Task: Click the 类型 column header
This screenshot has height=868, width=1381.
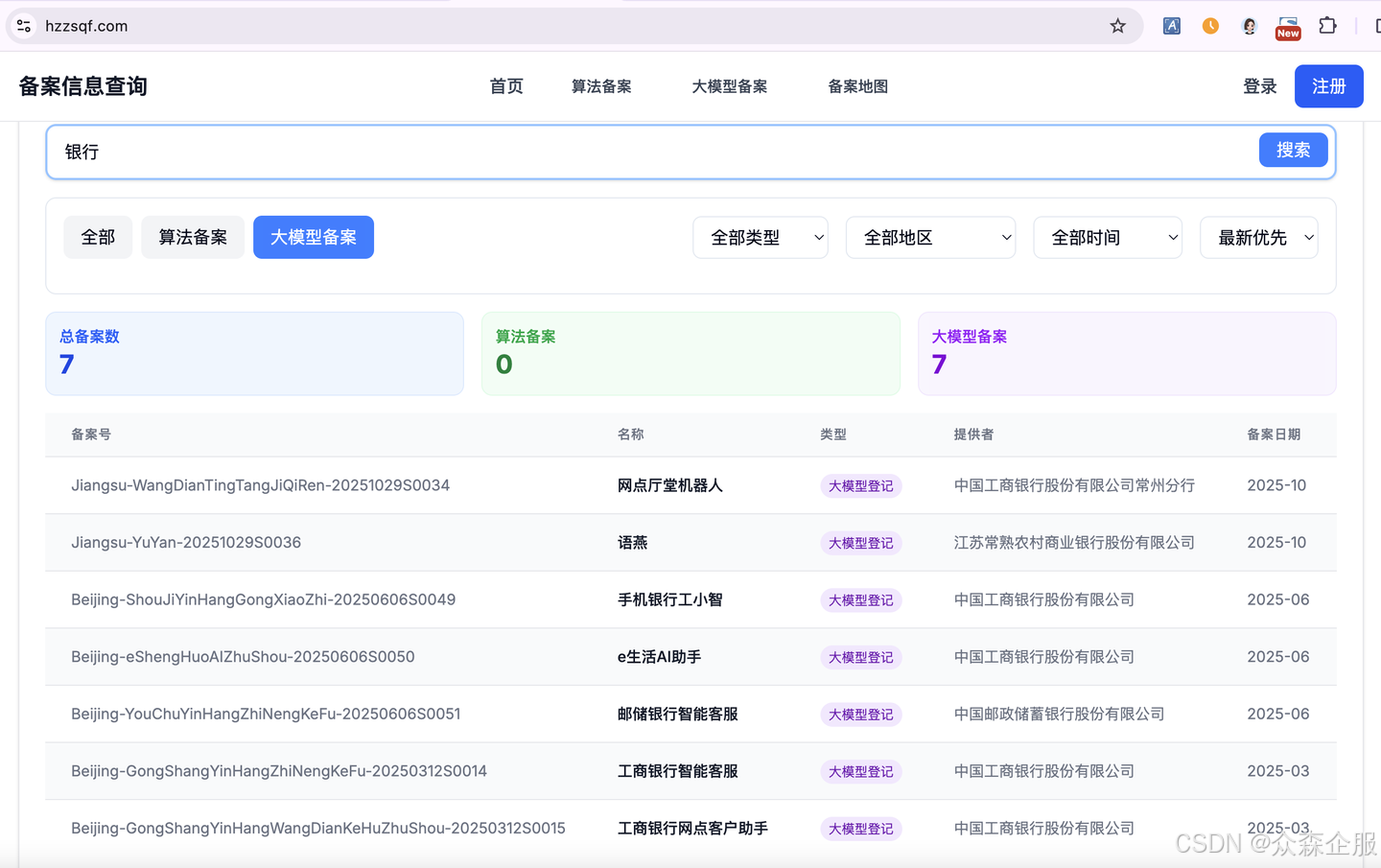Action: tap(833, 434)
